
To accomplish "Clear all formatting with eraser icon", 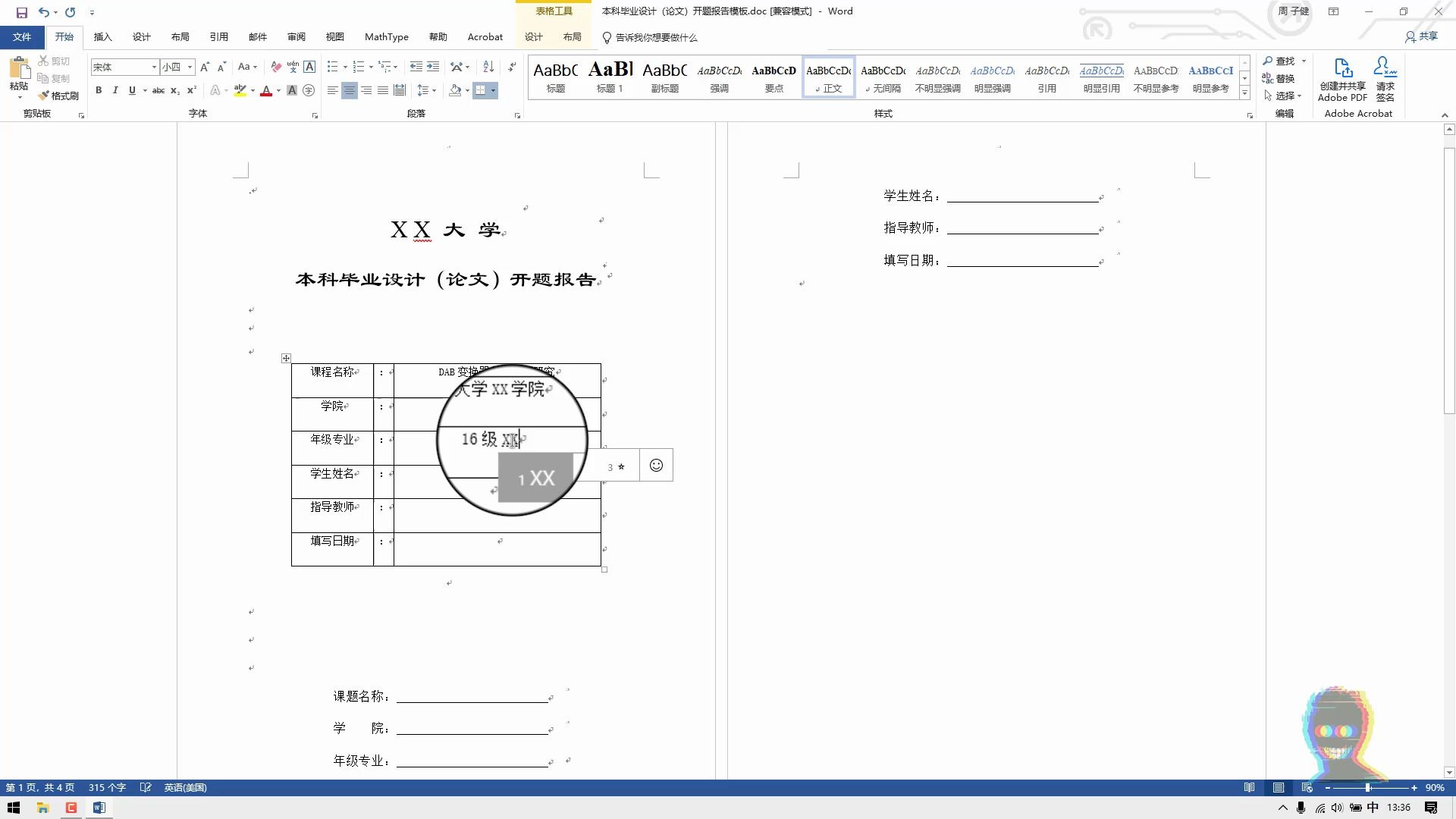I will 276,67.
